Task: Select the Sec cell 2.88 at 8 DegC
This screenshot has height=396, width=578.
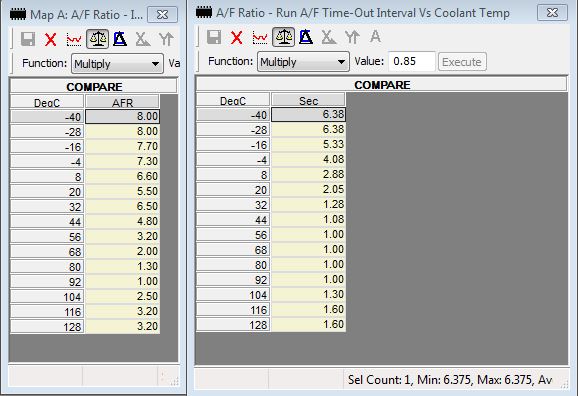Action: [x=309, y=175]
